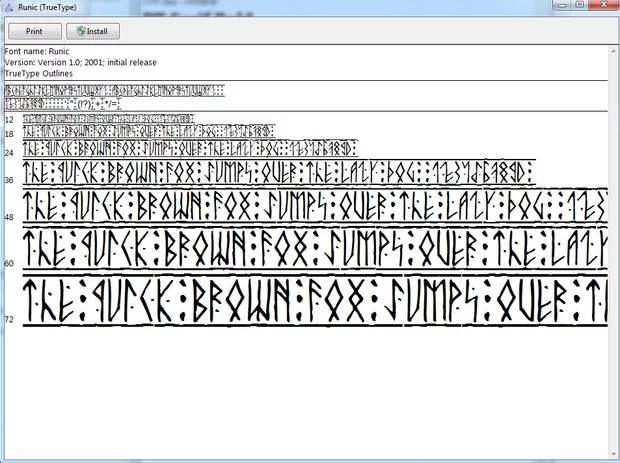Click the scrollbar down arrow

(x=612, y=455)
